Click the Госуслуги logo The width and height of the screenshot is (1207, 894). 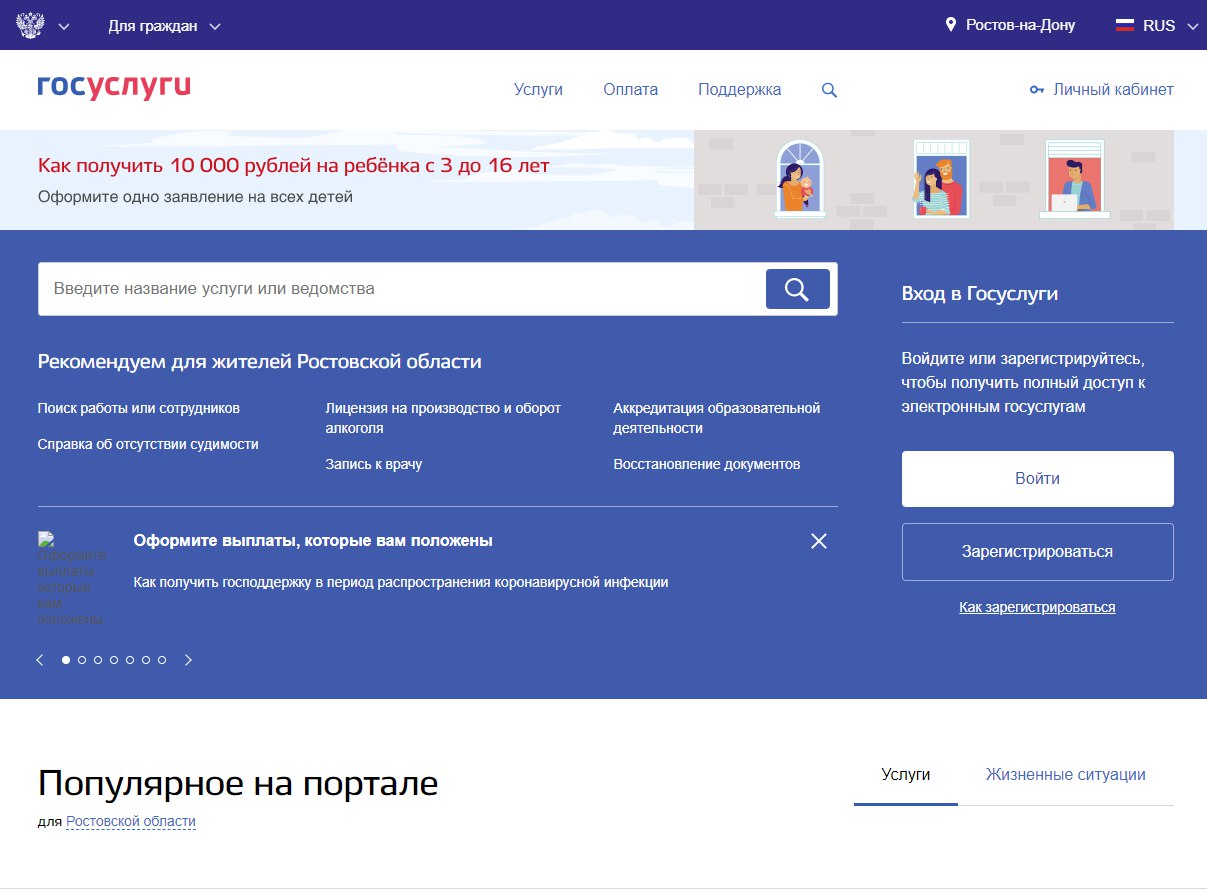click(114, 88)
